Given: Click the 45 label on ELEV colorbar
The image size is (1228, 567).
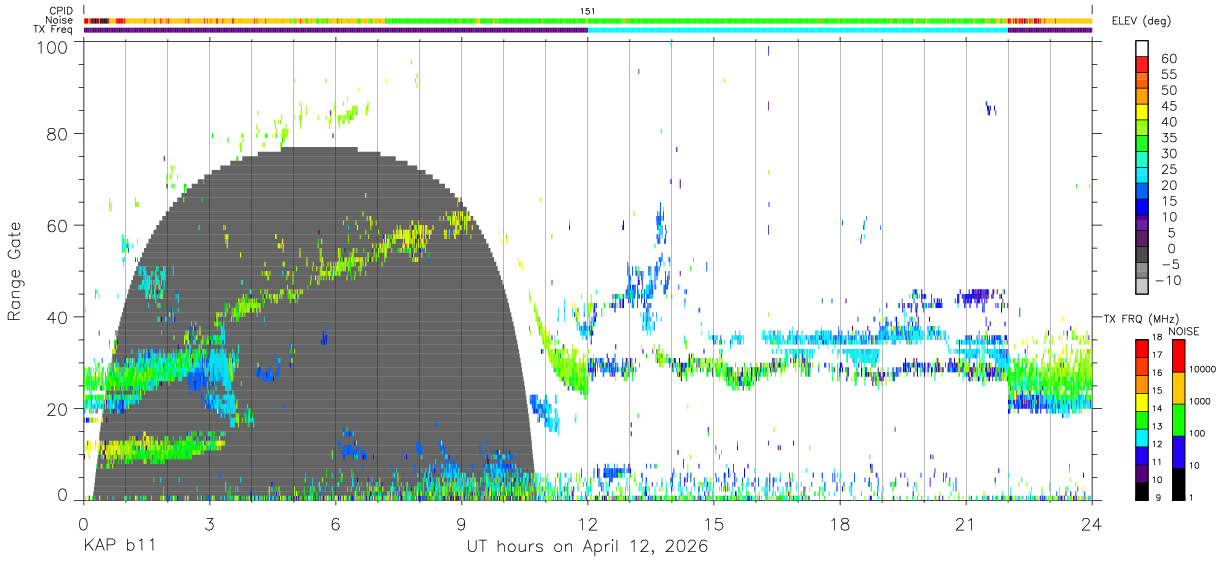Looking at the screenshot, I should pos(1168,107).
